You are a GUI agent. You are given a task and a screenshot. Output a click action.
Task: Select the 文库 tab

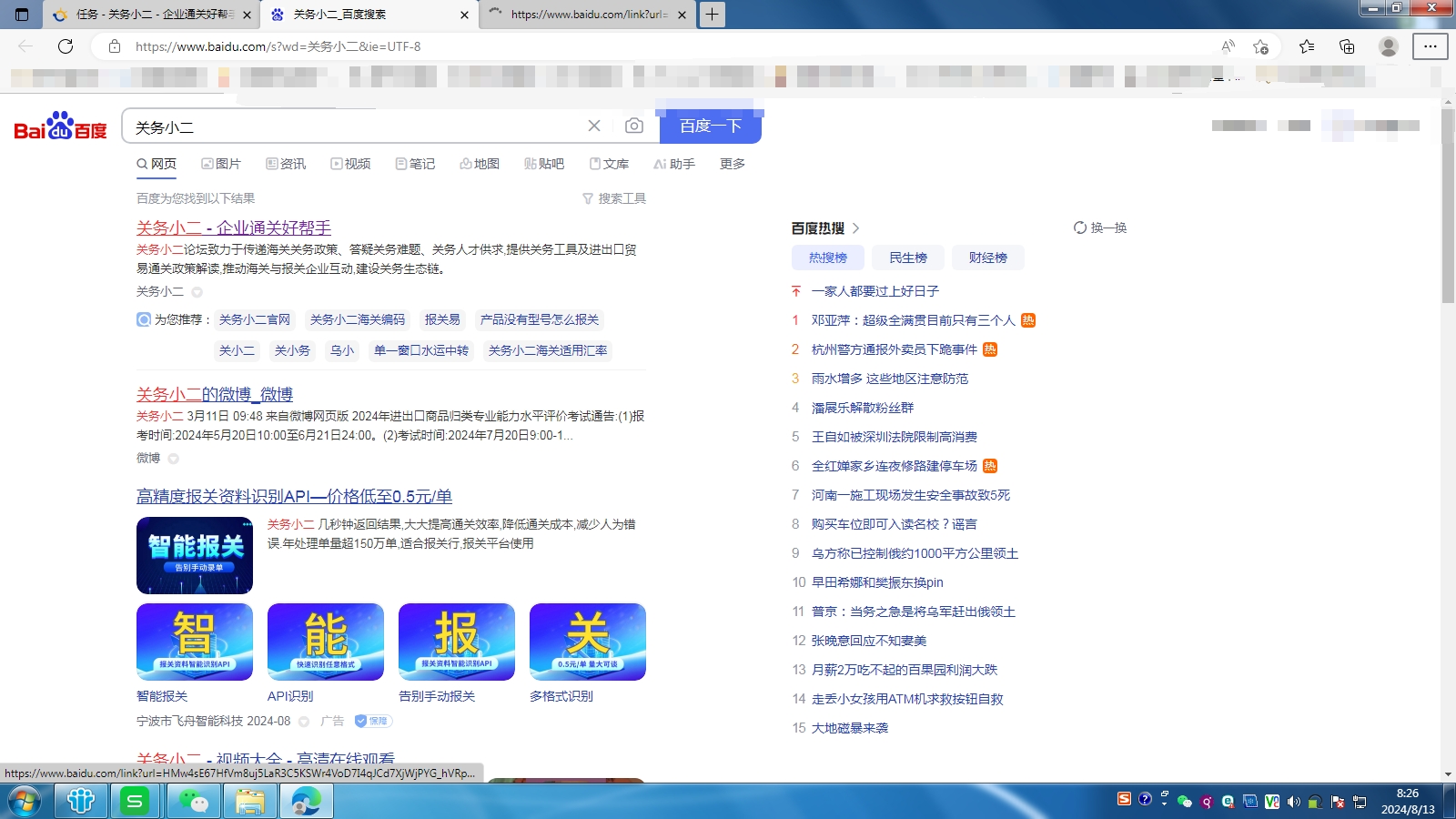click(609, 164)
